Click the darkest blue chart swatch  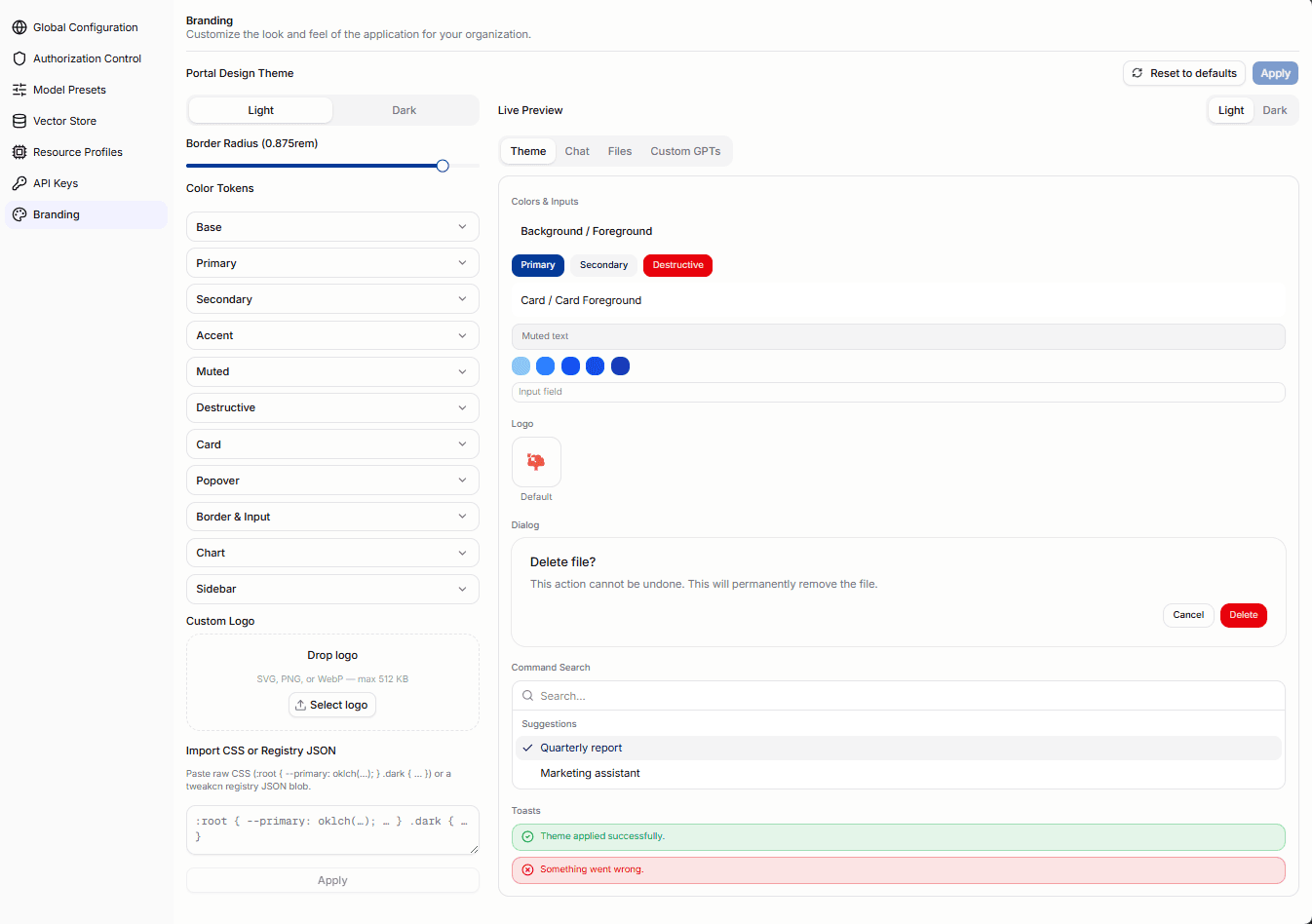point(620,366)
